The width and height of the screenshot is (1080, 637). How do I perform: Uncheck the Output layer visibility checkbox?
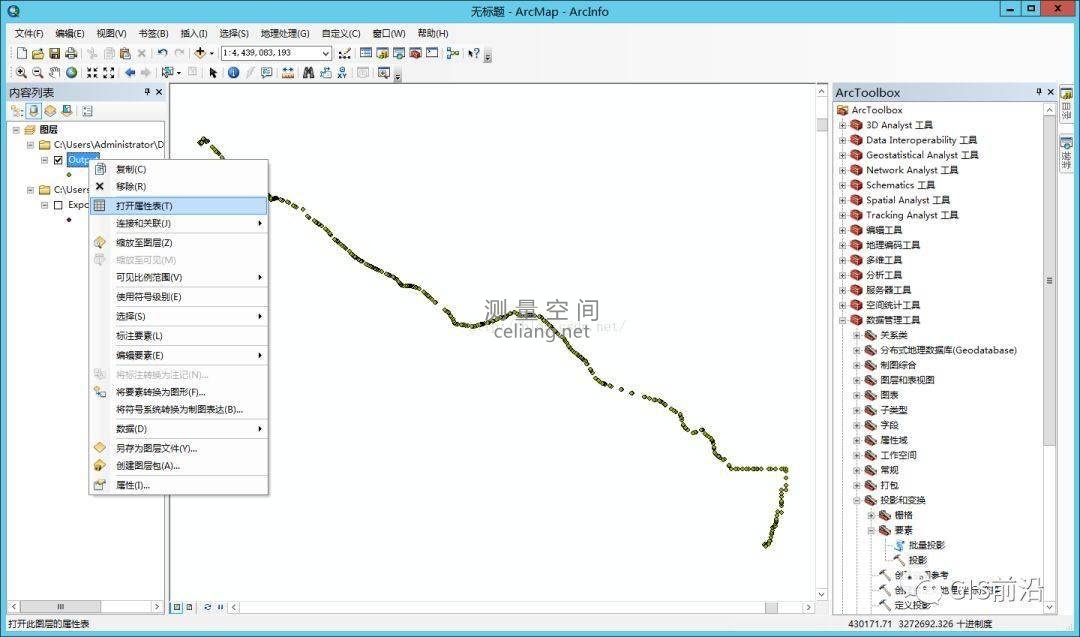pyautogui.click(x=59, y=160)
